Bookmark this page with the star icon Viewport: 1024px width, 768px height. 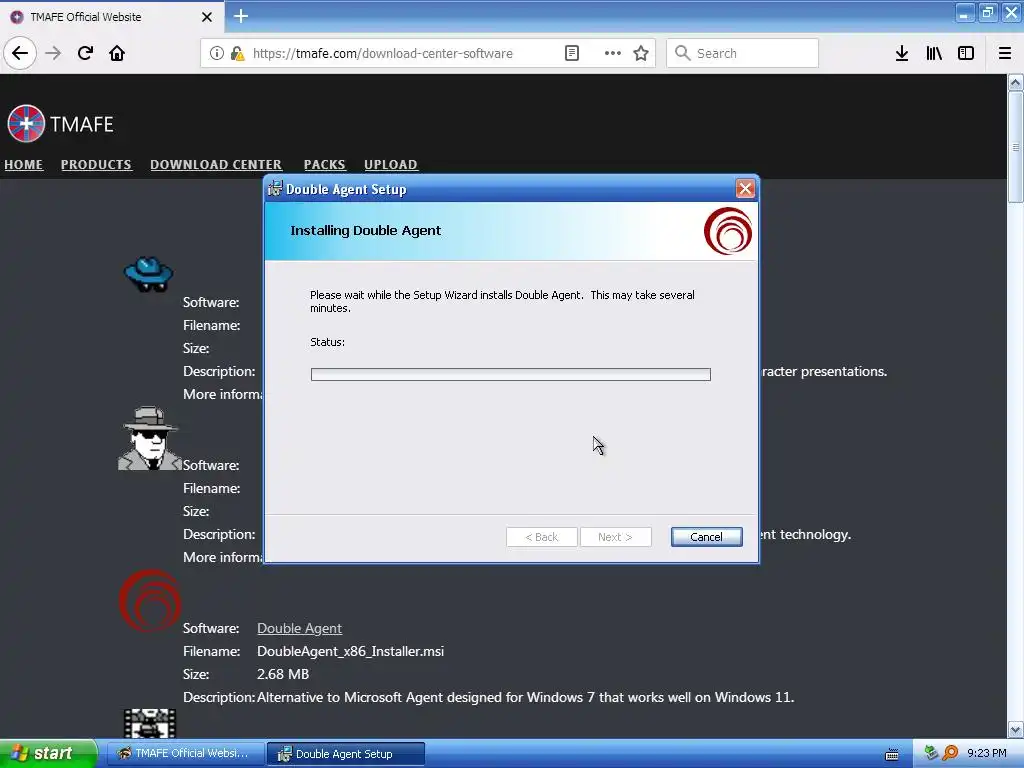[x=641, y=53]
